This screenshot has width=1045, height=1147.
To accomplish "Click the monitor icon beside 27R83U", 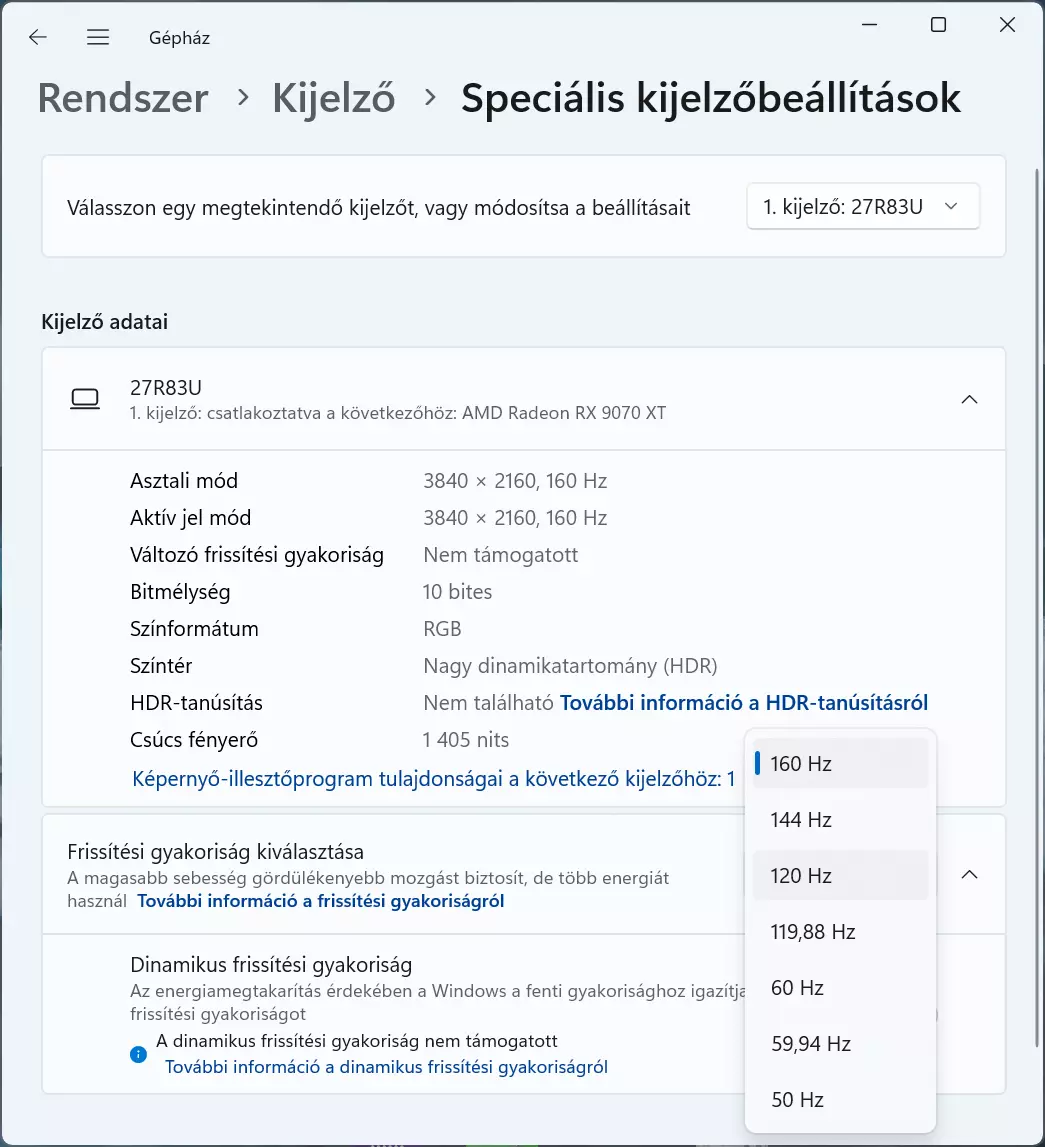I will (x=85, y=399).
